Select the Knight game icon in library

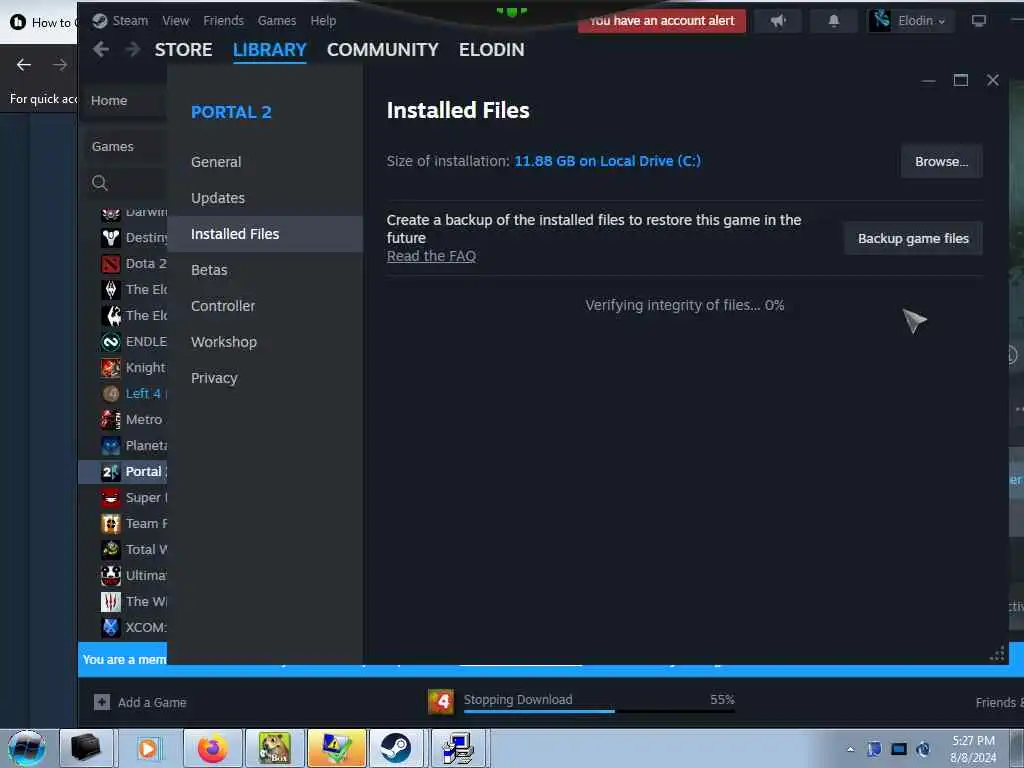110,368
